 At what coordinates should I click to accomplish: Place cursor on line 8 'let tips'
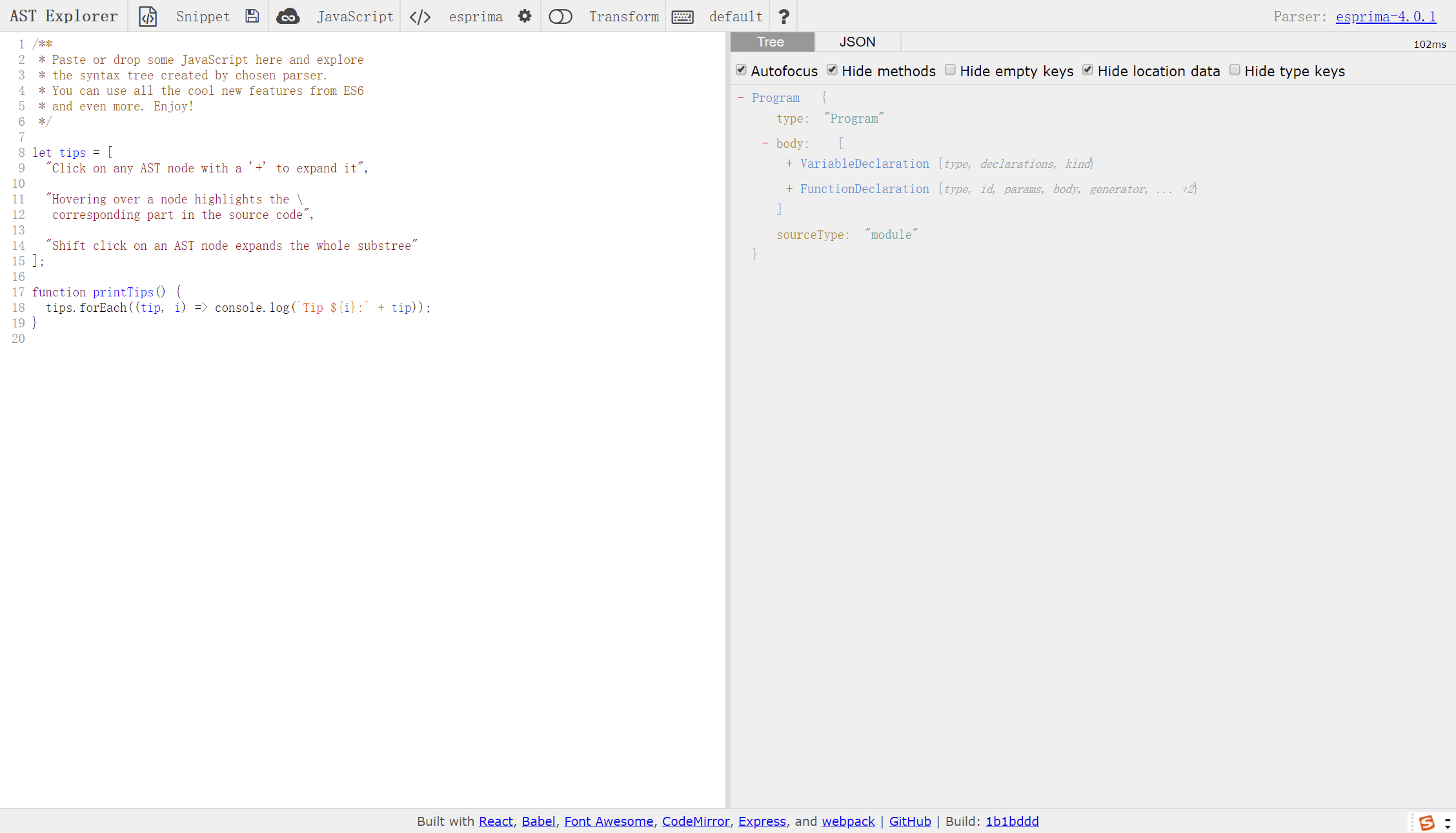pos(72,153)
